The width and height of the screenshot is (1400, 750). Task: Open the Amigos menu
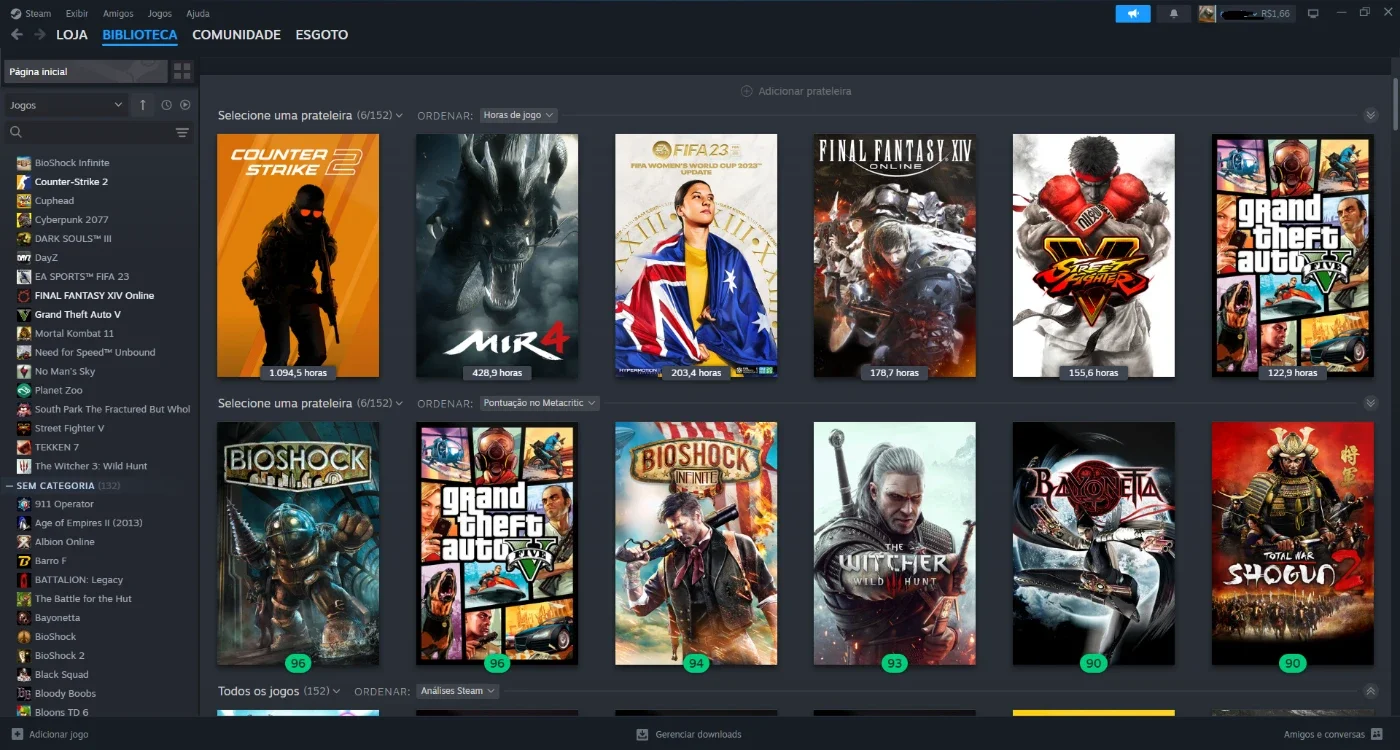click(x=118, y=13)
